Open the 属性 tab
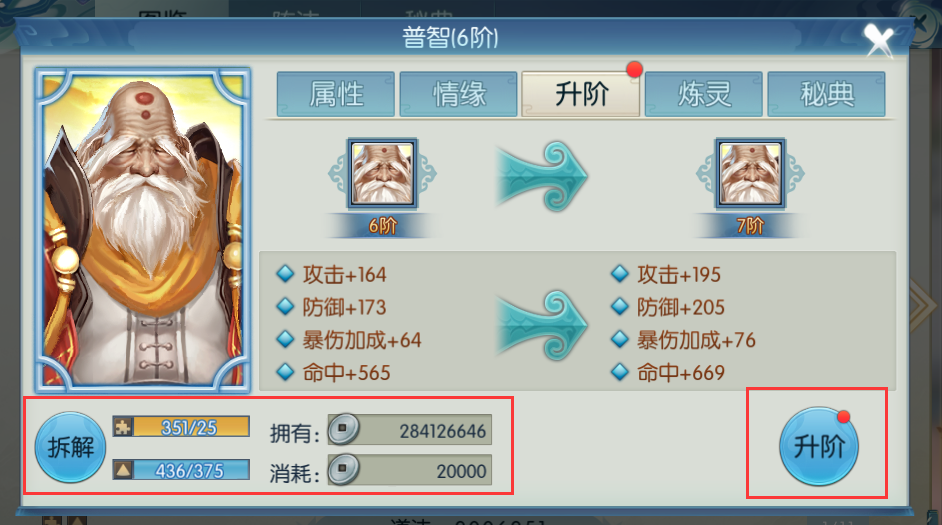 pos(335,94)
